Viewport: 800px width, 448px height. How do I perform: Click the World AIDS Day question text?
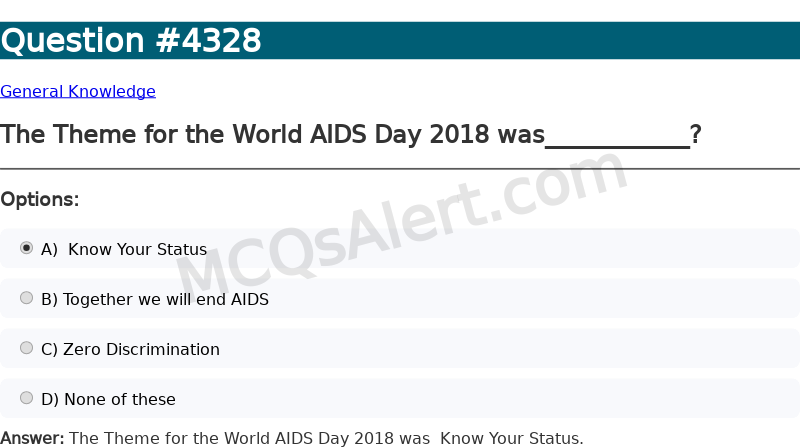coord(272,135)
